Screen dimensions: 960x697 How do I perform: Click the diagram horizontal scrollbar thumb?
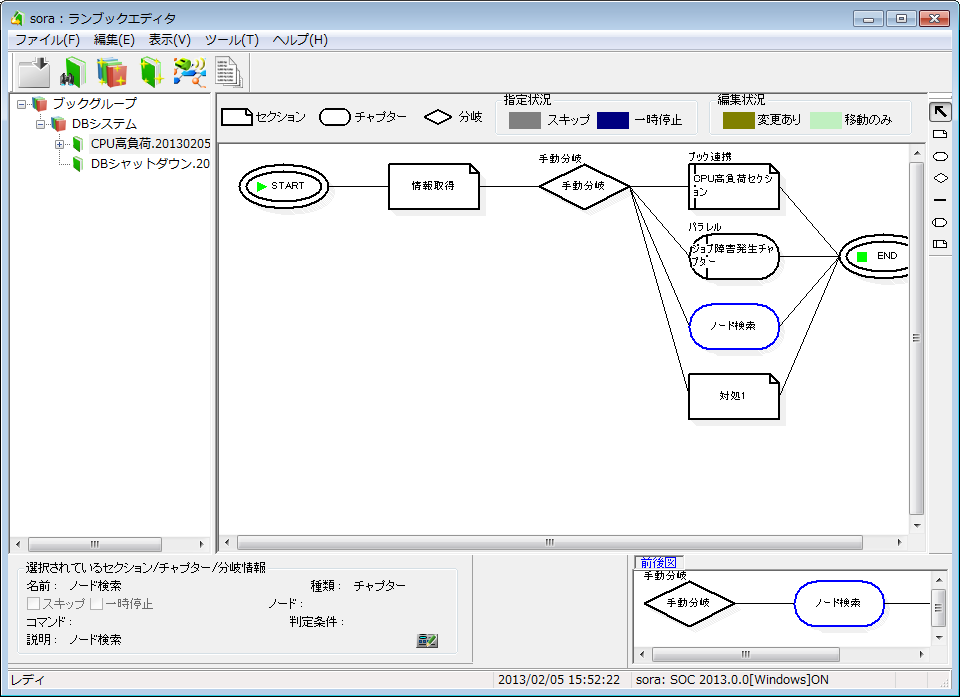point(550,542)
